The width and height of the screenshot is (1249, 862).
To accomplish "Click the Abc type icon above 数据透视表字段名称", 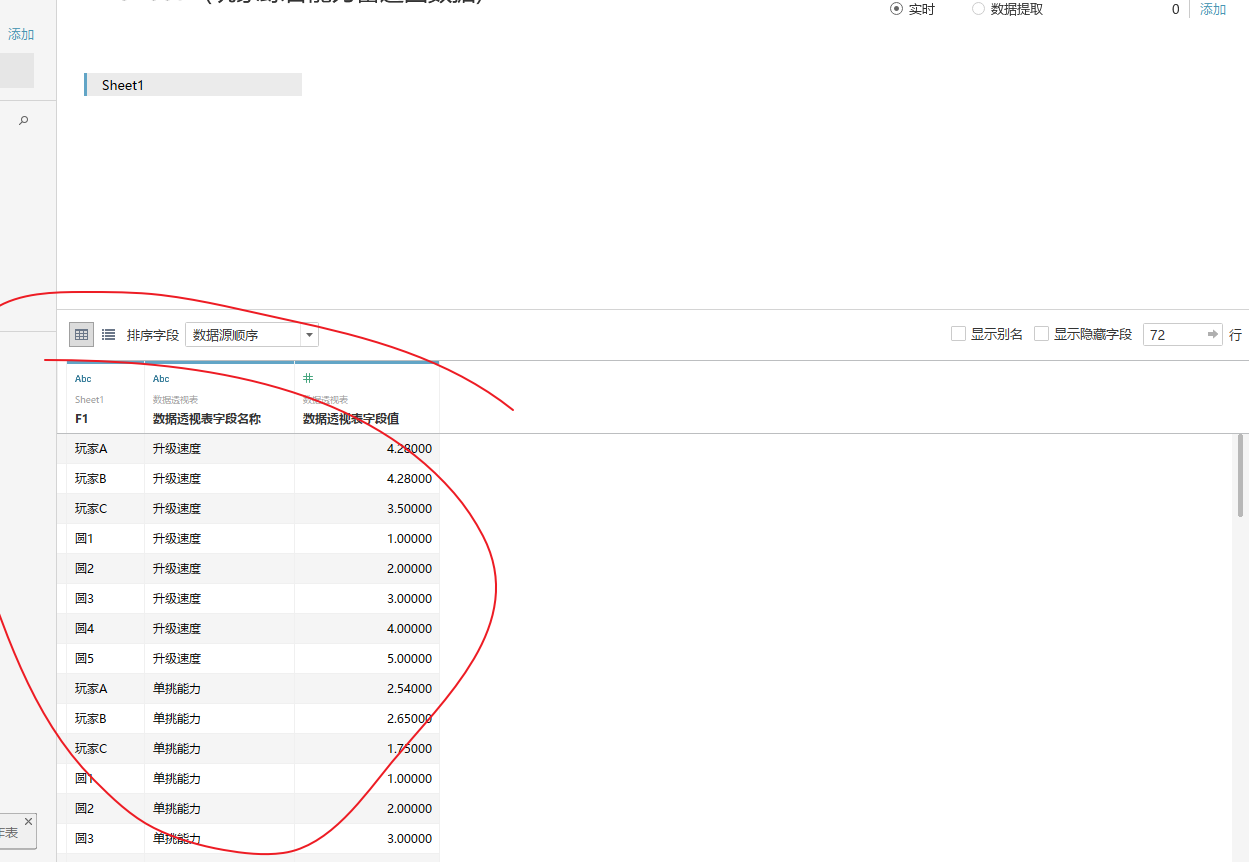I will (x=161, y=379).
